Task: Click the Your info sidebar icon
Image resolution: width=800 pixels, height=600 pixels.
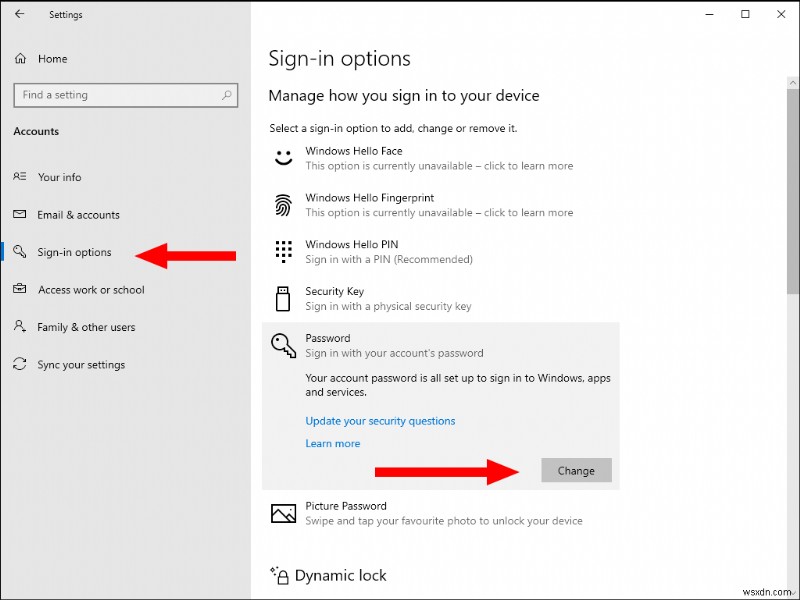Action: (20, 177)
